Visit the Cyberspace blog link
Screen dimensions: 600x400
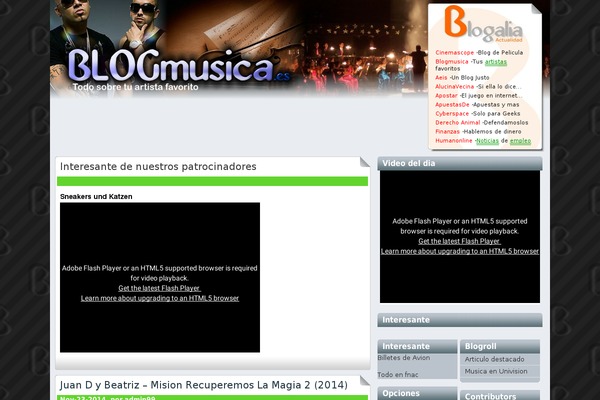[452, 114]
